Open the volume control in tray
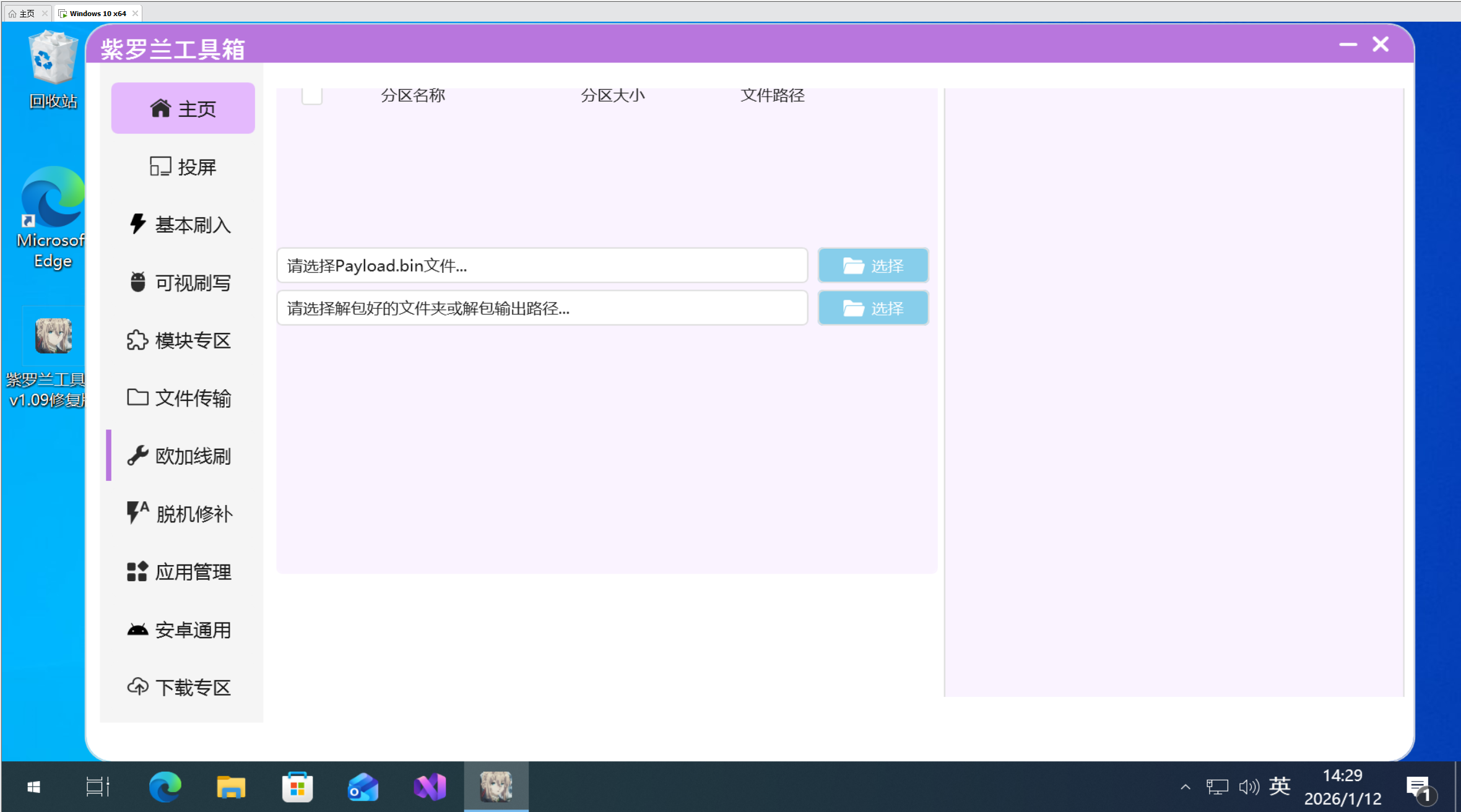 1248,787
